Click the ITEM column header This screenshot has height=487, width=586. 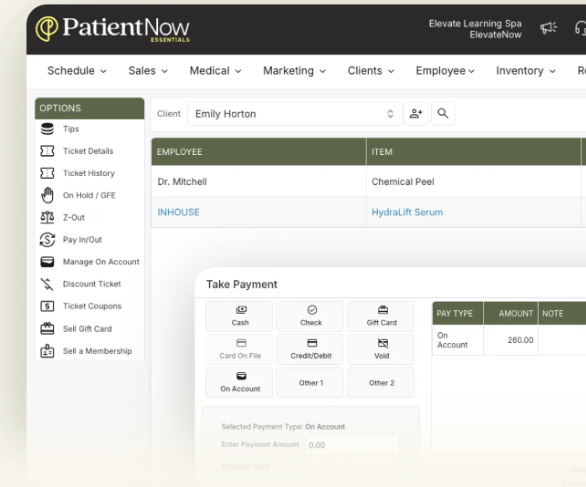point(474,152)
